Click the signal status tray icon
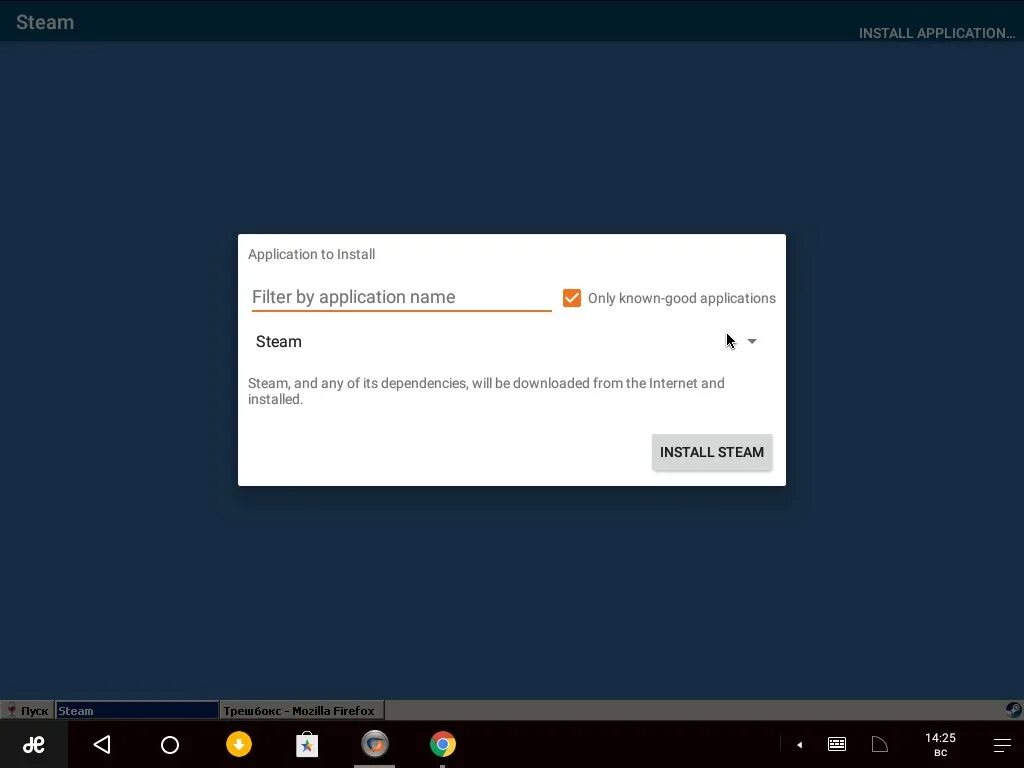Screen dimensions: 1024x768 click(x=880, y=744)
